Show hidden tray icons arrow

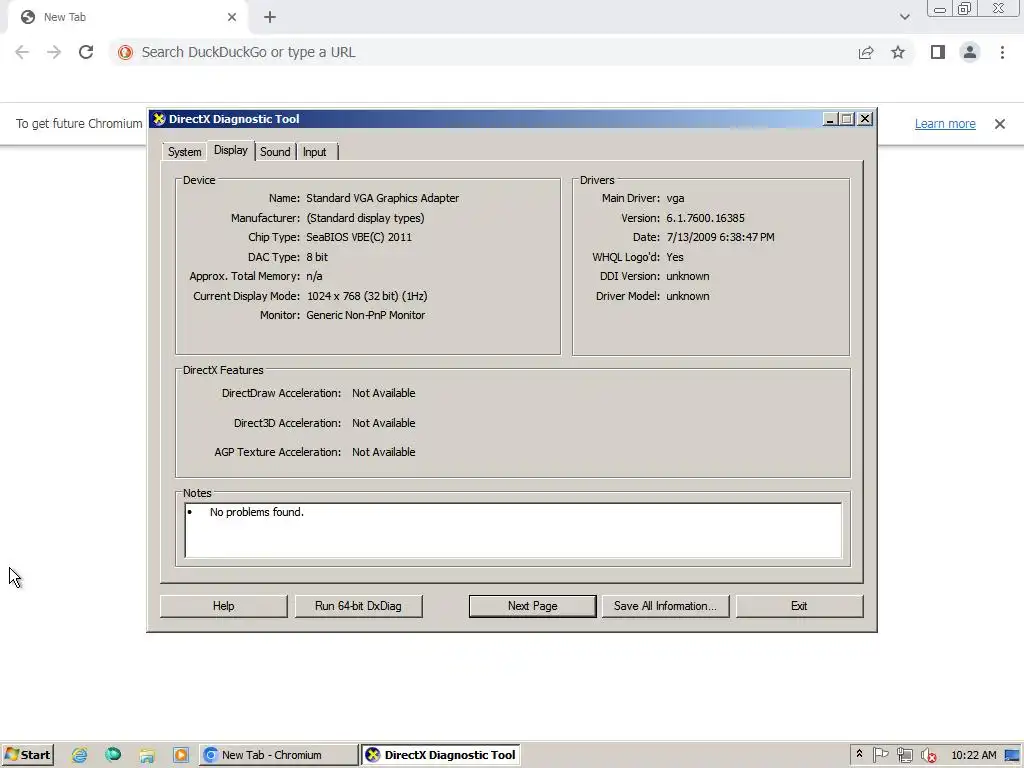[859, 754]
